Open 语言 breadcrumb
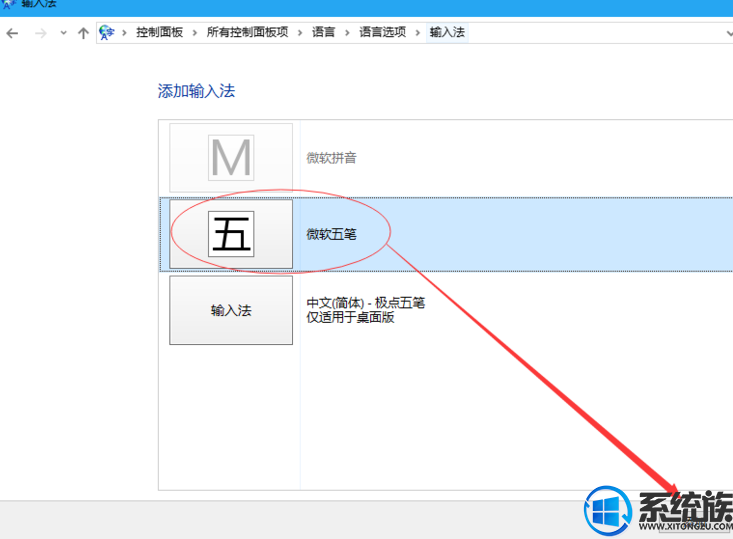This screenshot has width=733, height=539. (x=323, y=32)
